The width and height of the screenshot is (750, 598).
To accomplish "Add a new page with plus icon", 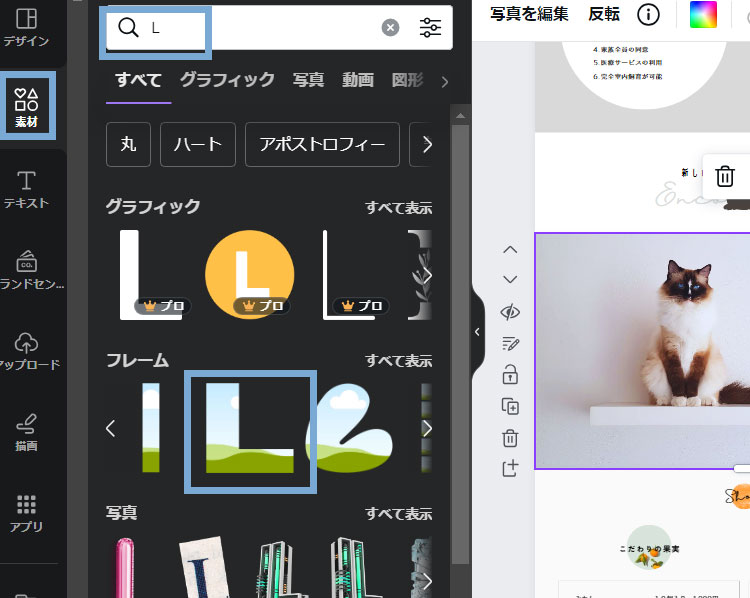I will tap(510, 468).
